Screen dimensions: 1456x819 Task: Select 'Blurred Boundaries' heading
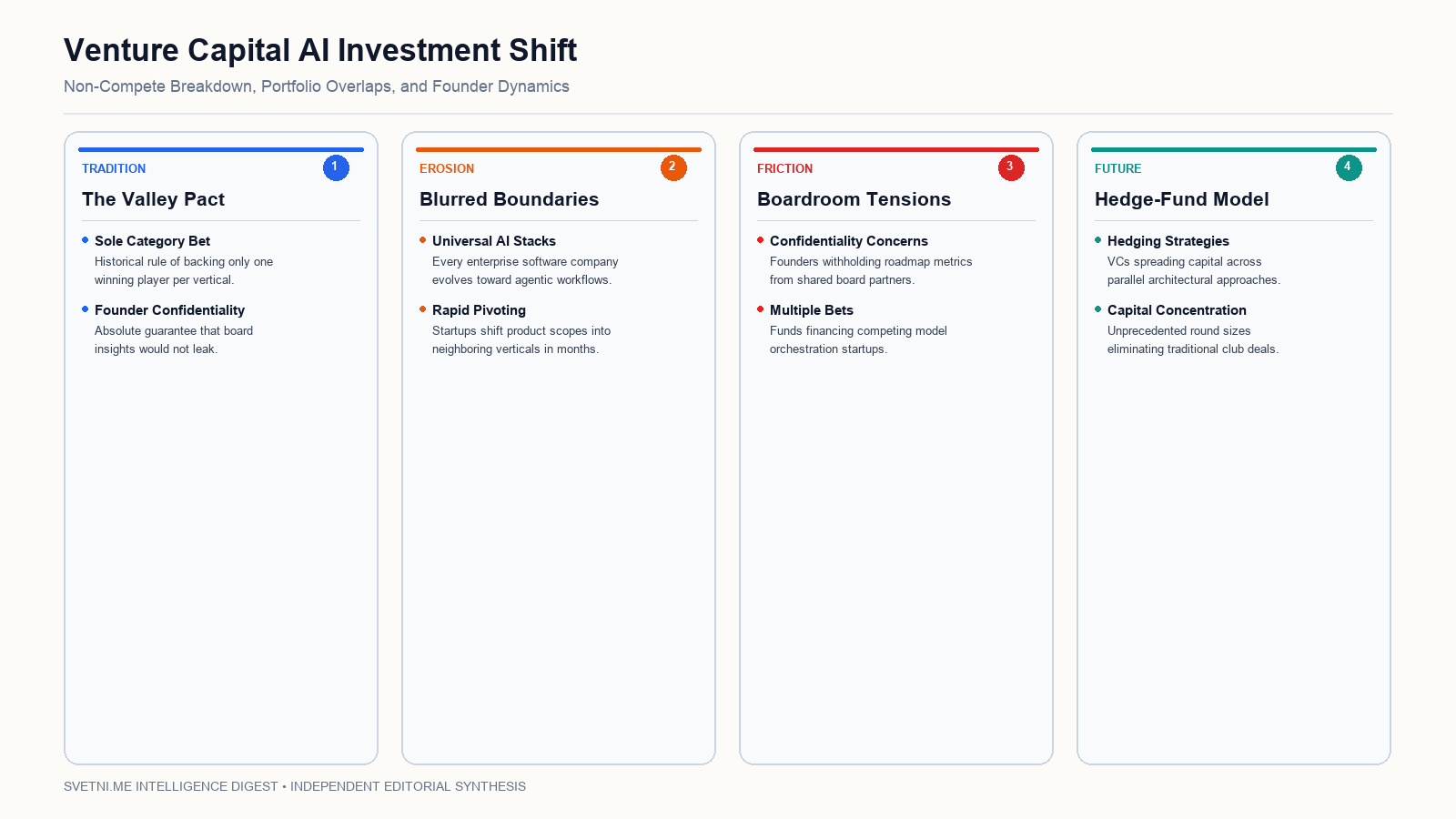pyautogui.click(x=509, y=199)
